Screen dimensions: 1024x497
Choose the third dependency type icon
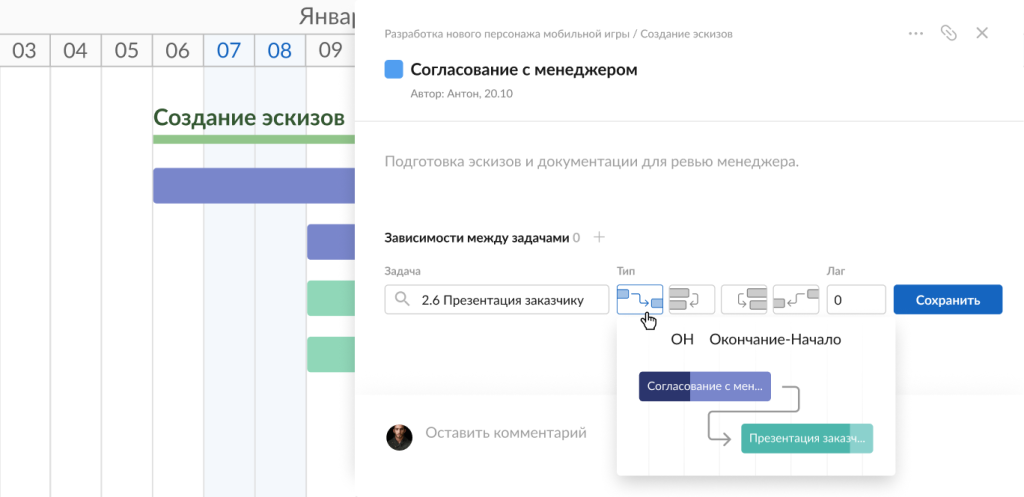click(744, 300)
